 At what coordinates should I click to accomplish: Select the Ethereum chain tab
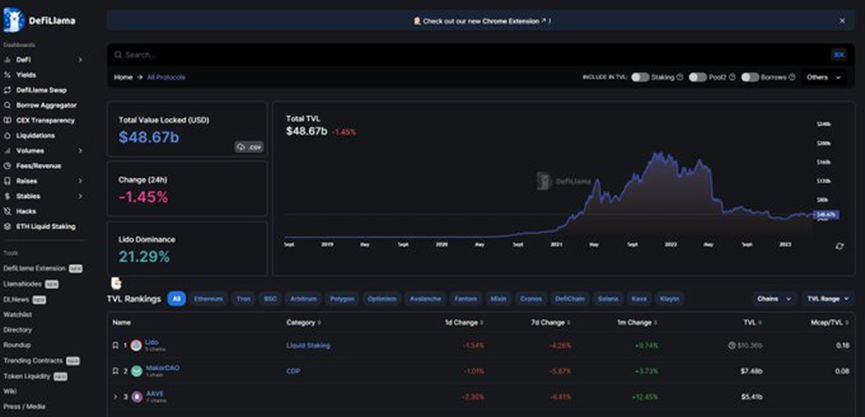tap(209, 299)
